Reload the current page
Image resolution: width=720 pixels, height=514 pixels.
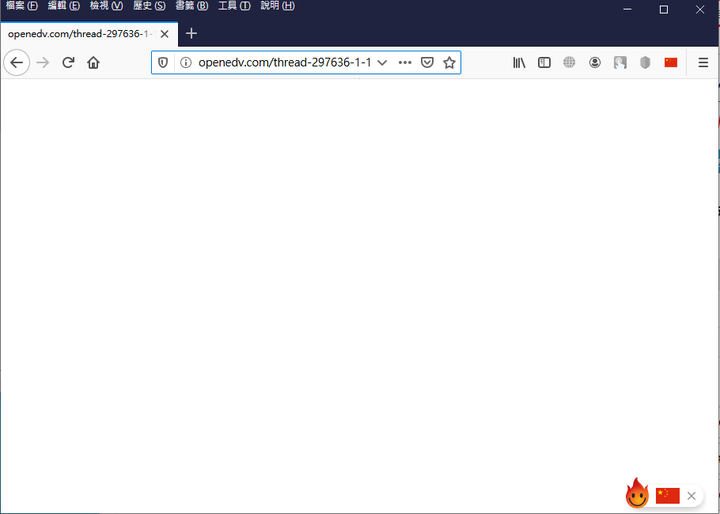point(68,62)
